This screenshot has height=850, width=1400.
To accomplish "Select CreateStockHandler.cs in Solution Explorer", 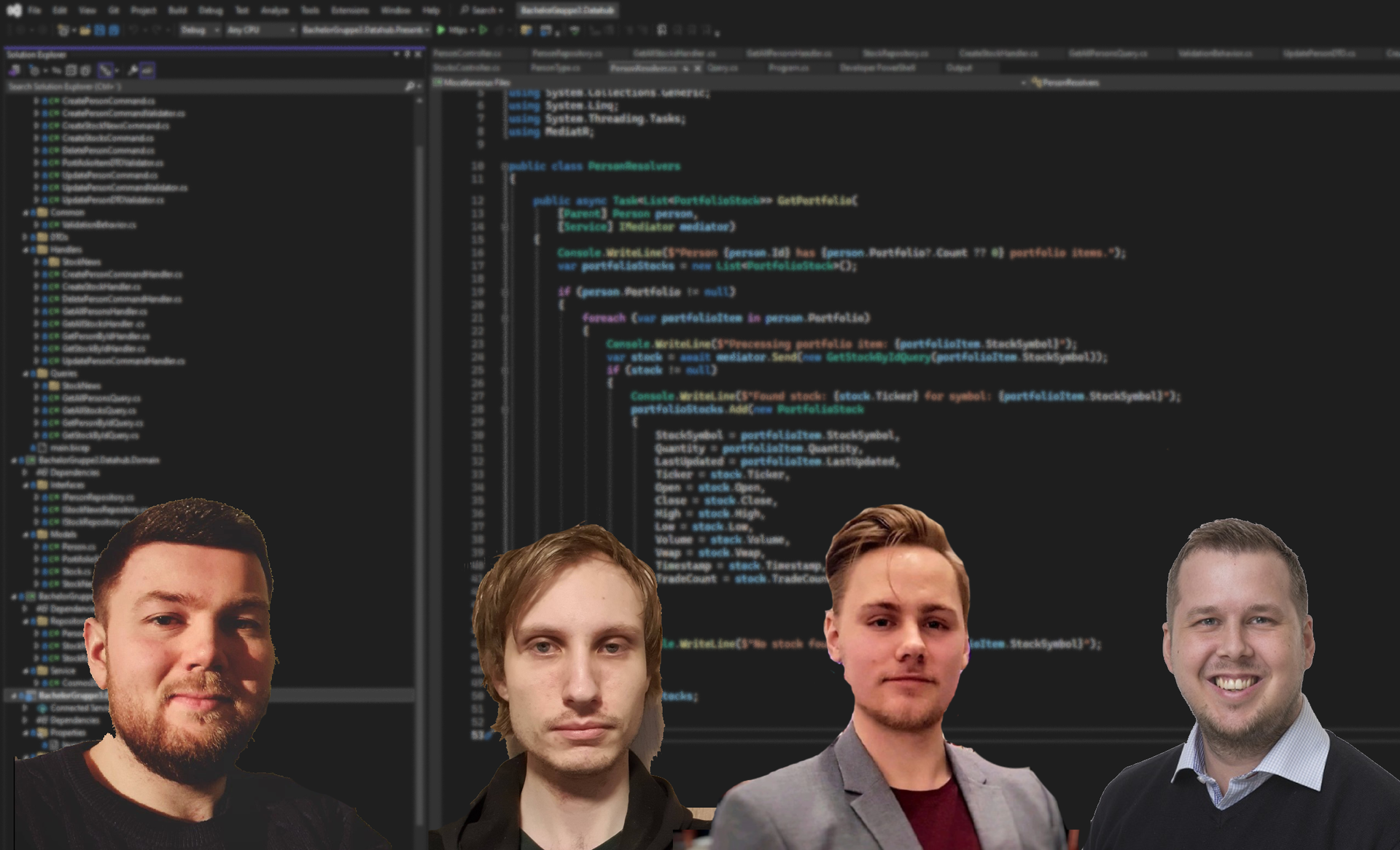I will coord(101,286).
